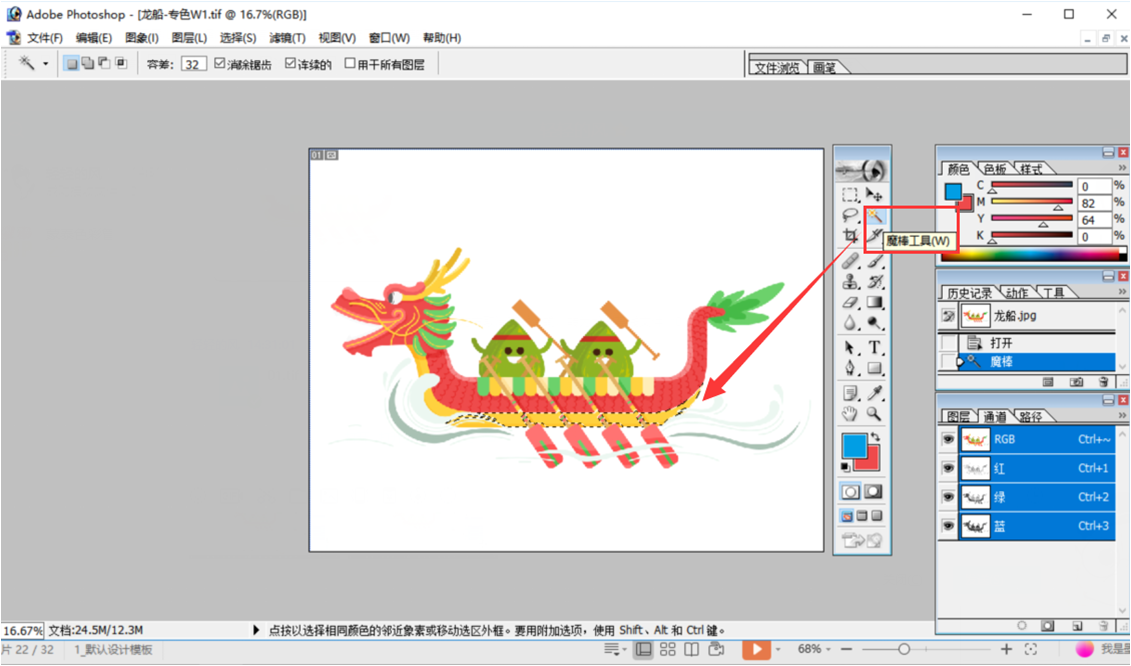The width and height of the screenshot is (1131, 666).
Task: Select the Type tool
Action: coord(874,348)
